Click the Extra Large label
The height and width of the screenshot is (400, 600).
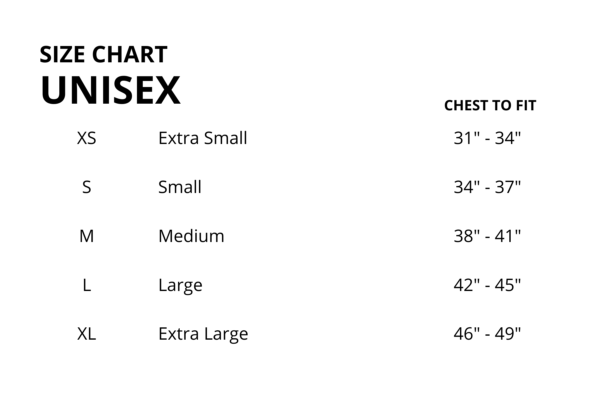tap(203, 335)
